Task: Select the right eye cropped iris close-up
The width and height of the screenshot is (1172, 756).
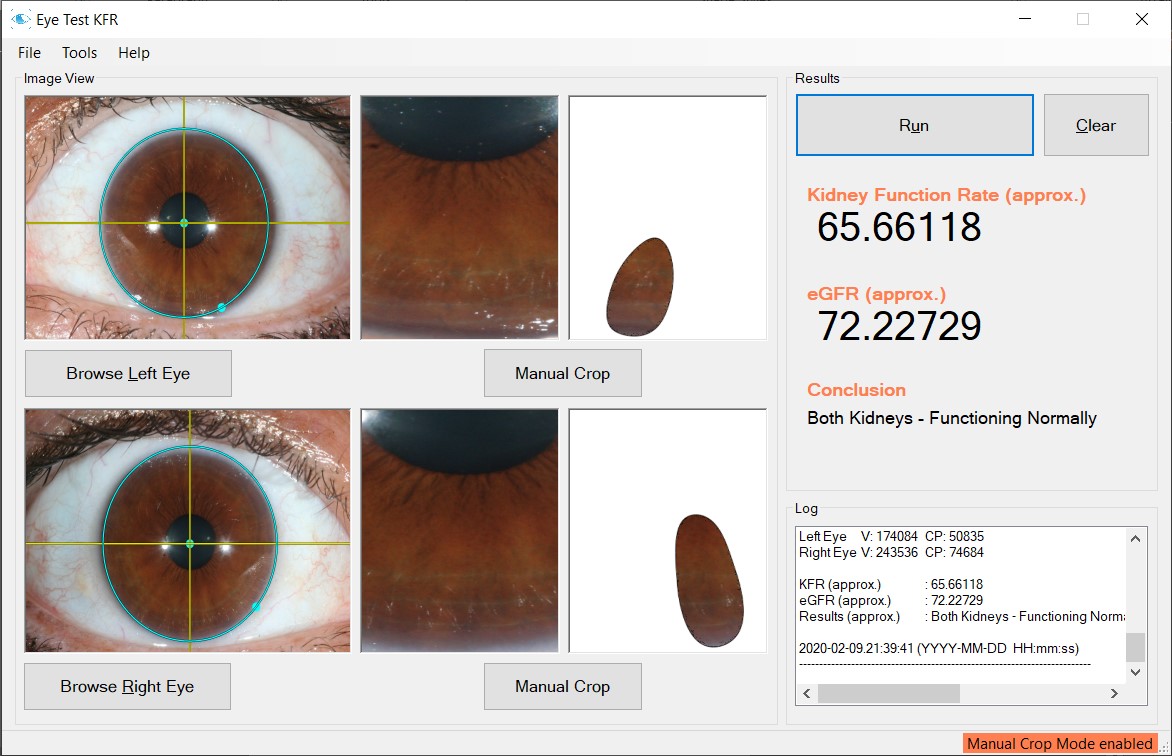Action: (459, 530)
